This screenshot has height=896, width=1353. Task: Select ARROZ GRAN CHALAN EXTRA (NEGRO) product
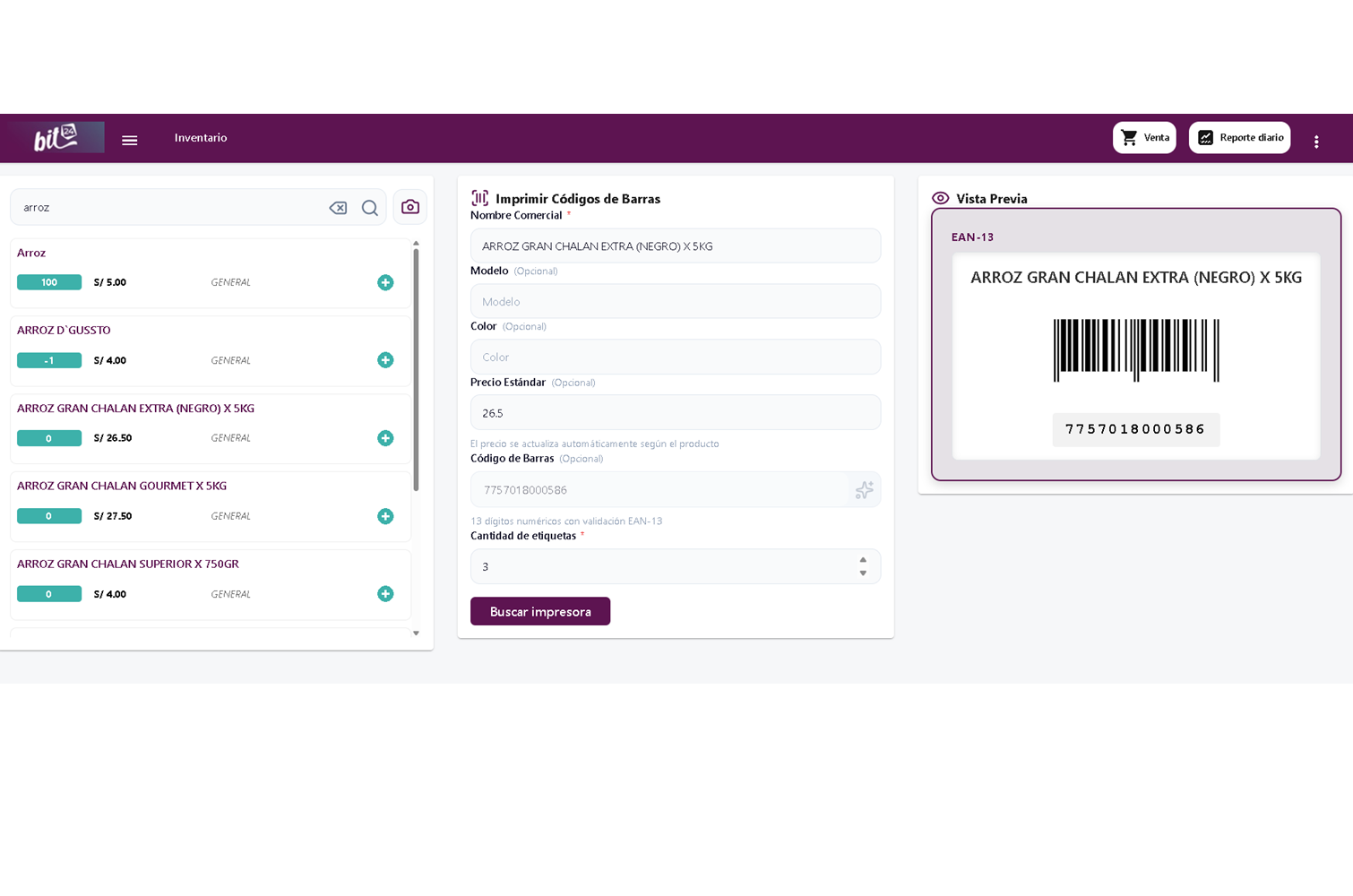[x=136, y=409]
